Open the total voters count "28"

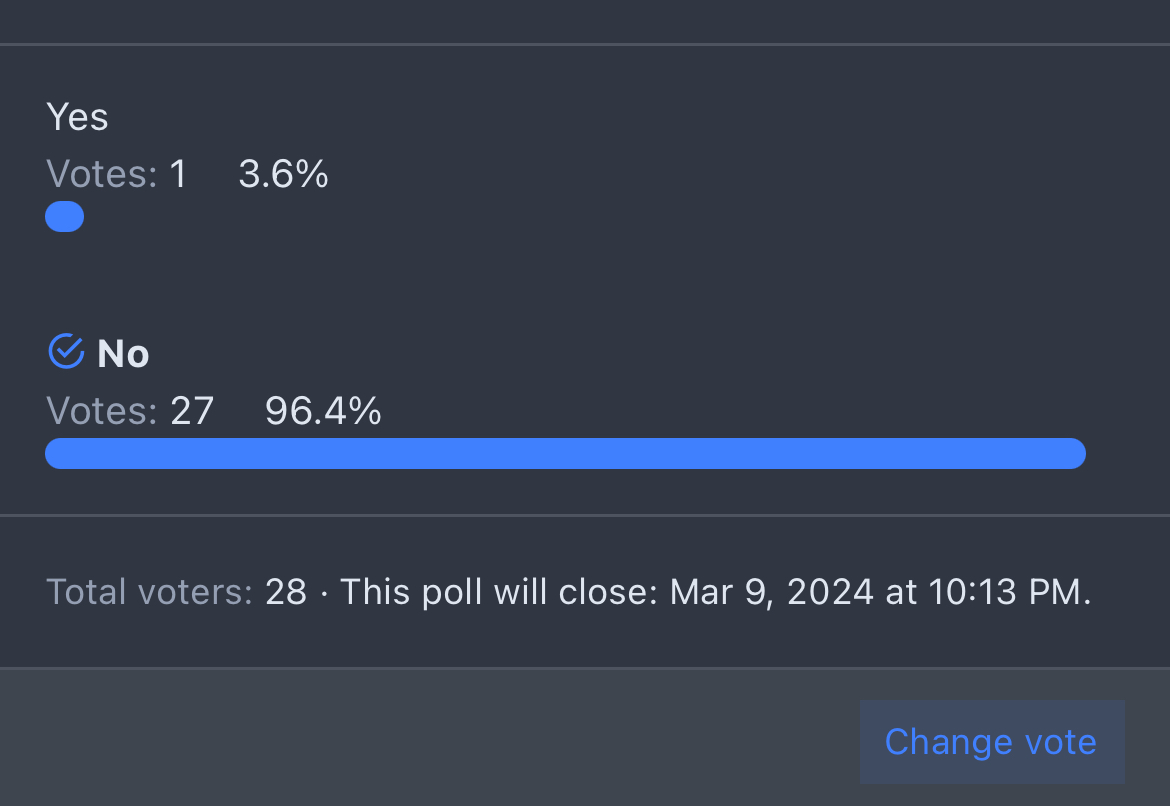[286, 592]
